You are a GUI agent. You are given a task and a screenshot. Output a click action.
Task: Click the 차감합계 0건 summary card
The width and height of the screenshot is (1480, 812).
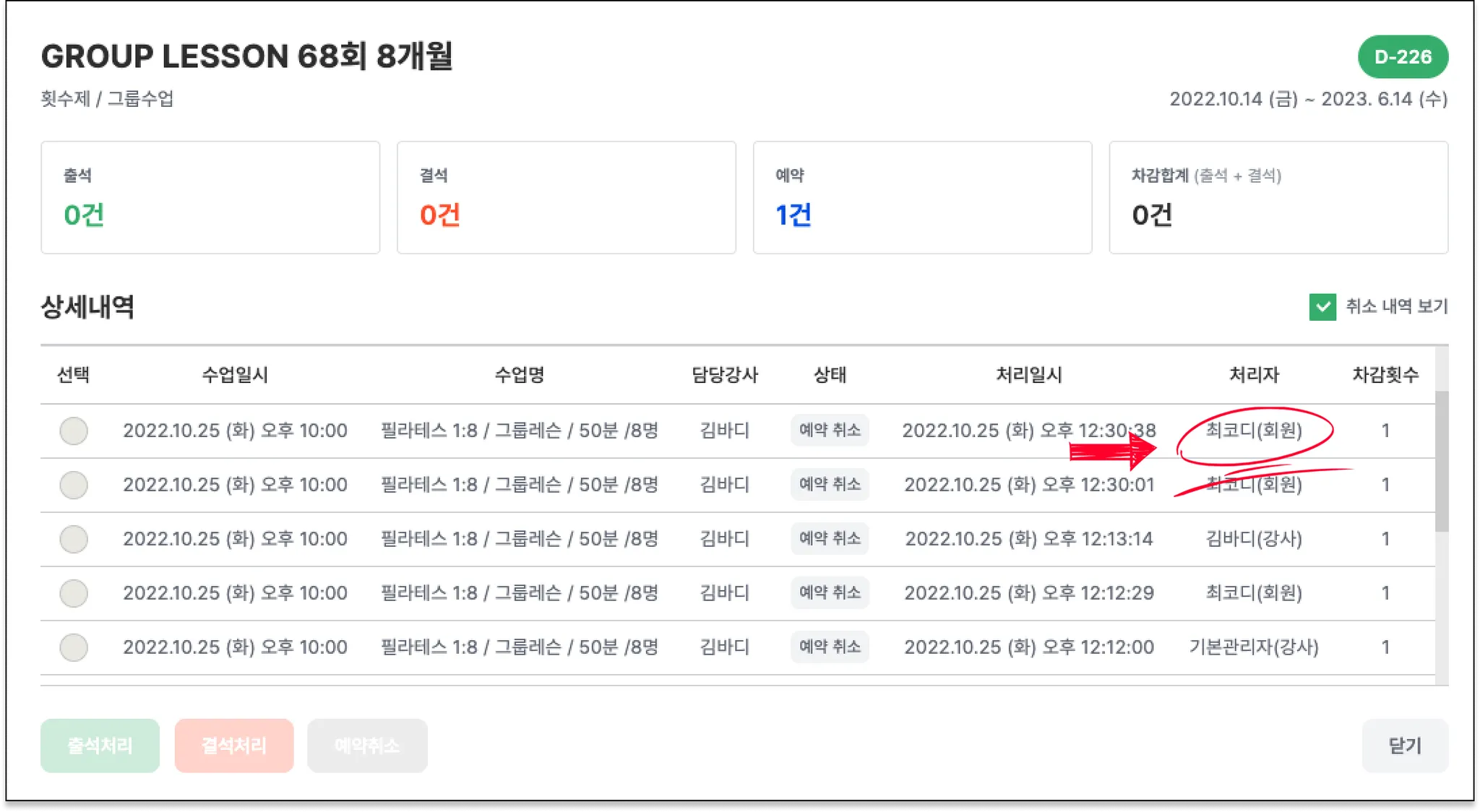coord(1278,197)
